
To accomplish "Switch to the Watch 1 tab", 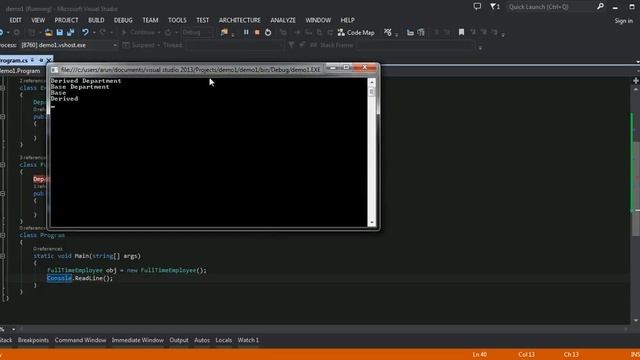I will click(x=248, y=340).
